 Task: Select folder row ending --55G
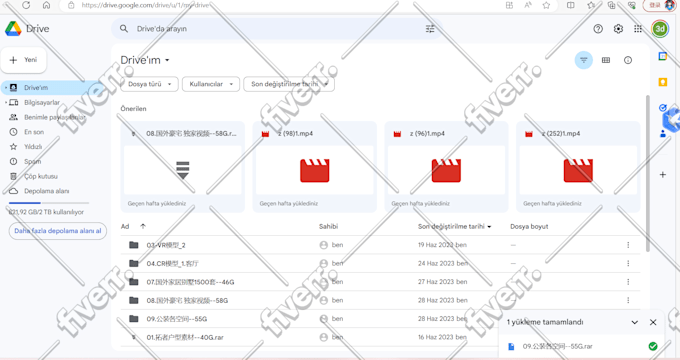(x=380, y=319)
